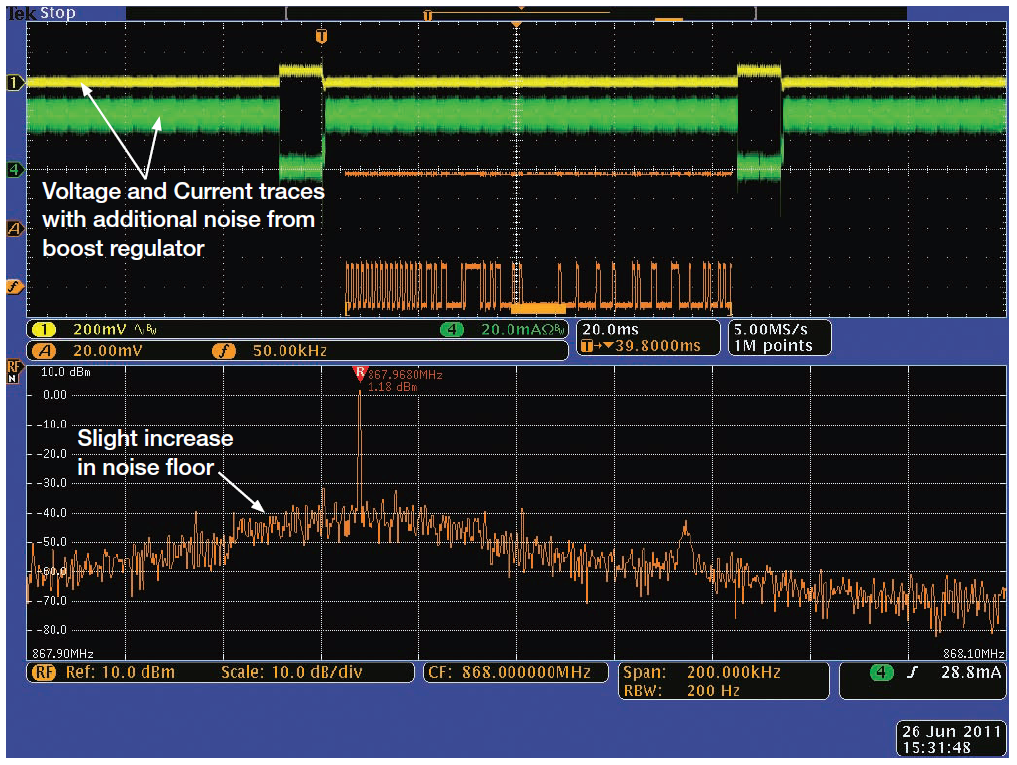Click the Tek Stop acquisition status label
1017x765 pixels.
pos(41,13)
